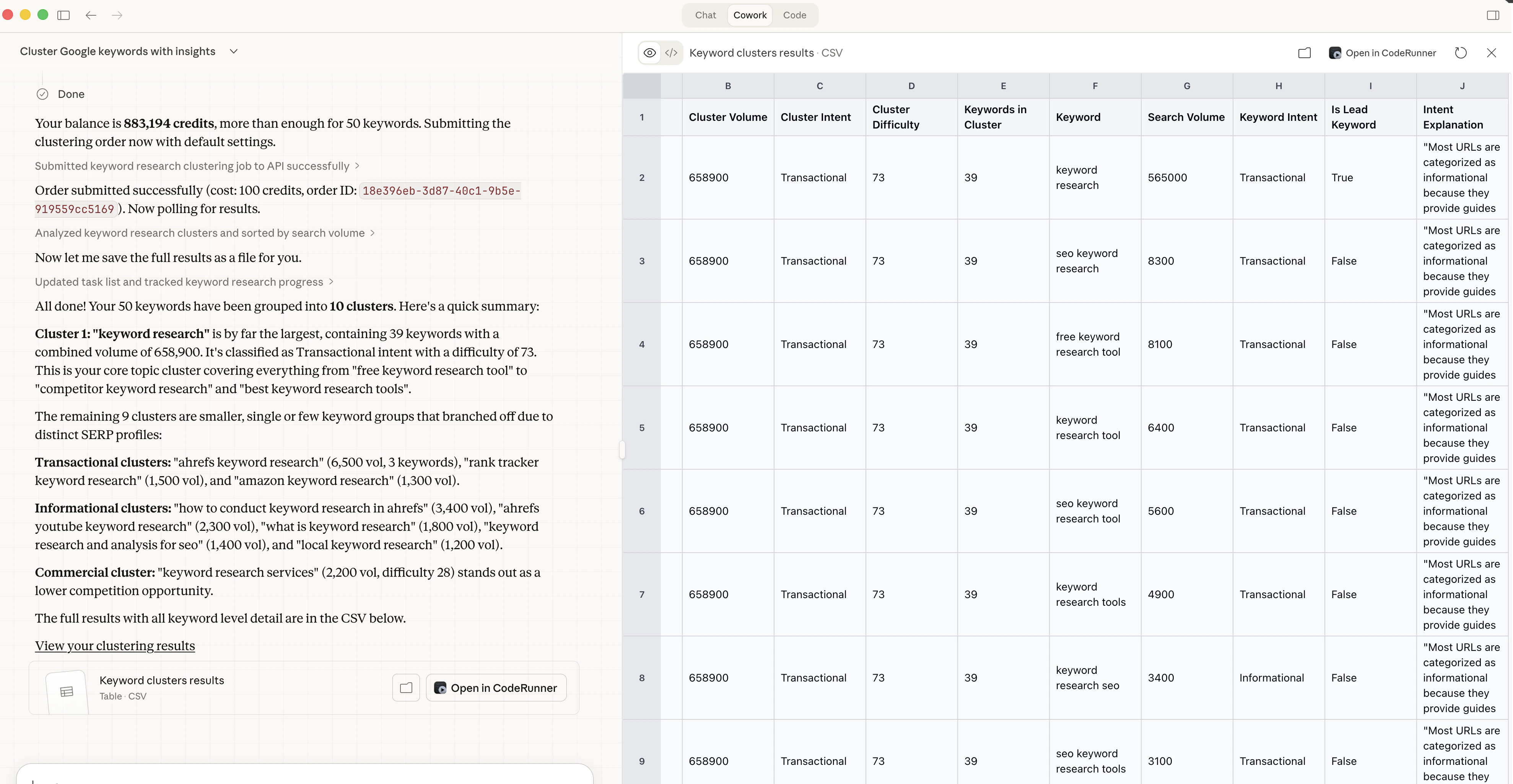
Task: Open conversation title dropdown chevron
Action: pos(234,52)
